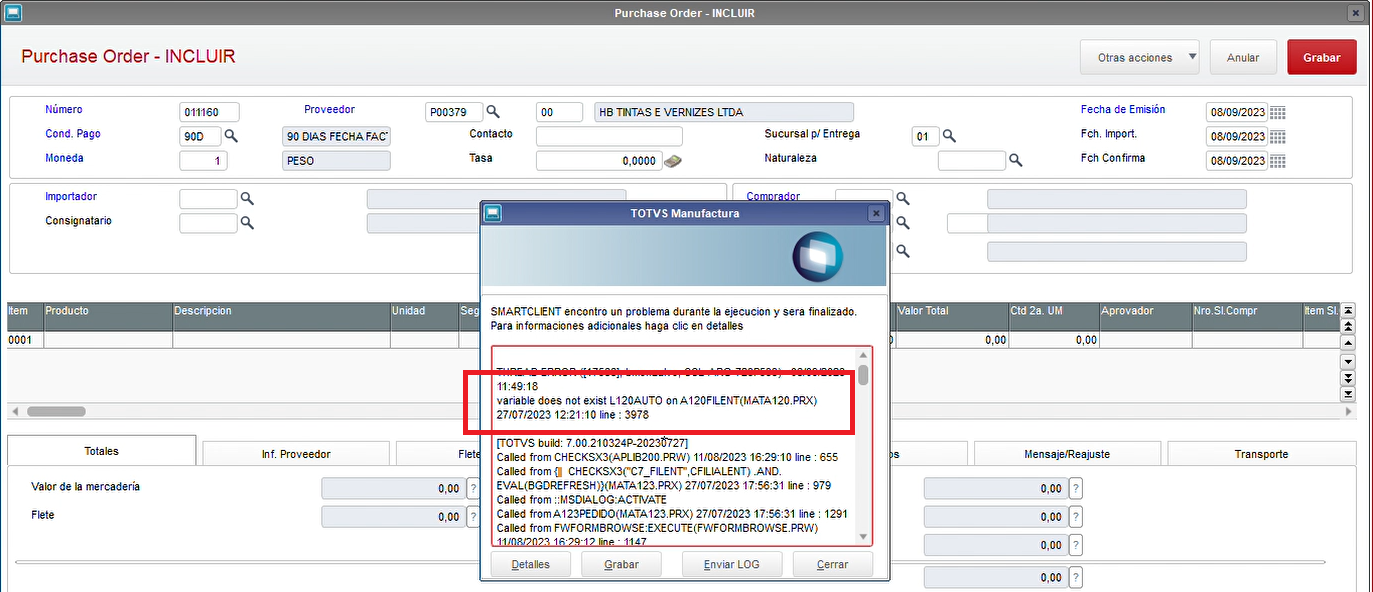Viewport: 1373px width, 592px height.
Task: Click the items grid horizontal scrollbar thumb
Action: pos(56,411)
